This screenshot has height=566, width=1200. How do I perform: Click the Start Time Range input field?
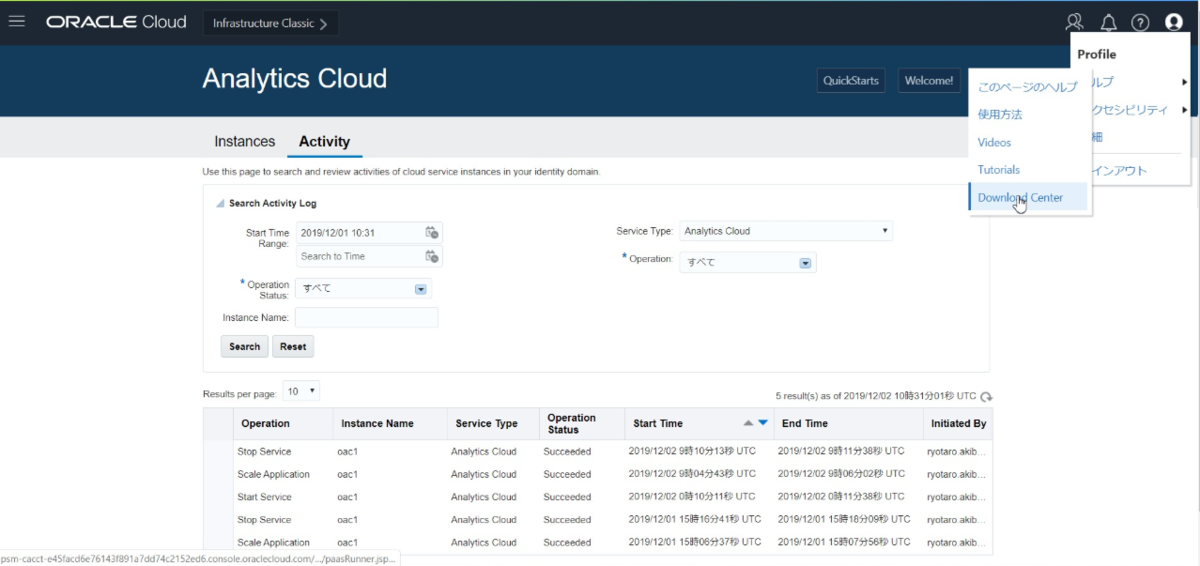pyautogui.click(x=359, y=232)
